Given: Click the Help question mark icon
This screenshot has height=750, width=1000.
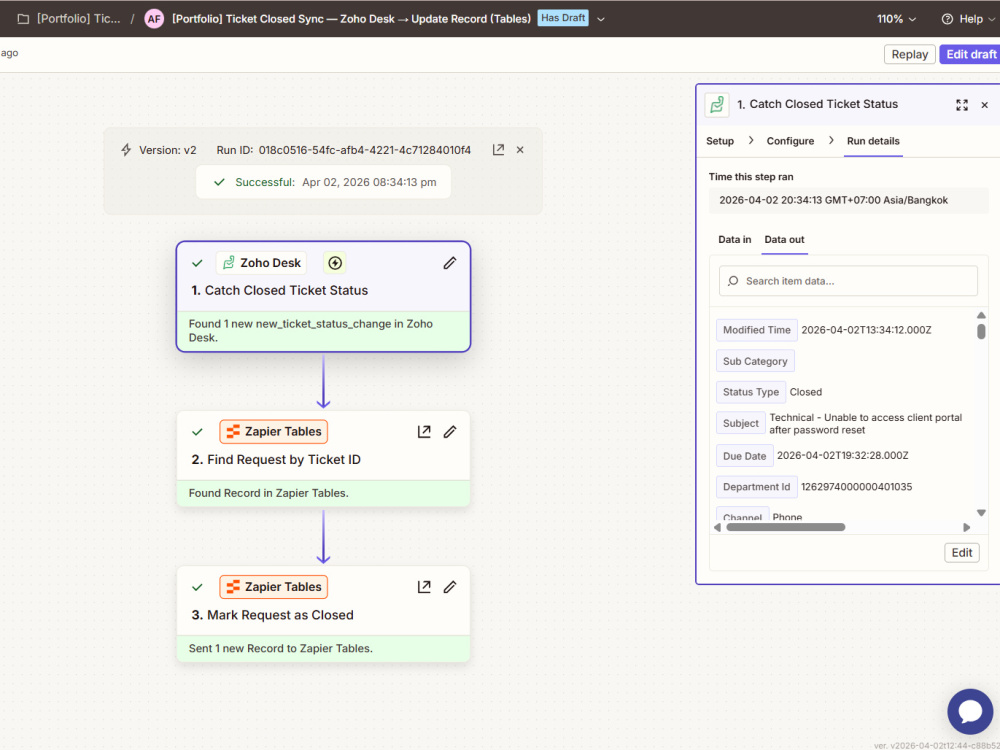Looking at the screenshot, I should pyautogui.click(x=947, y=19).
